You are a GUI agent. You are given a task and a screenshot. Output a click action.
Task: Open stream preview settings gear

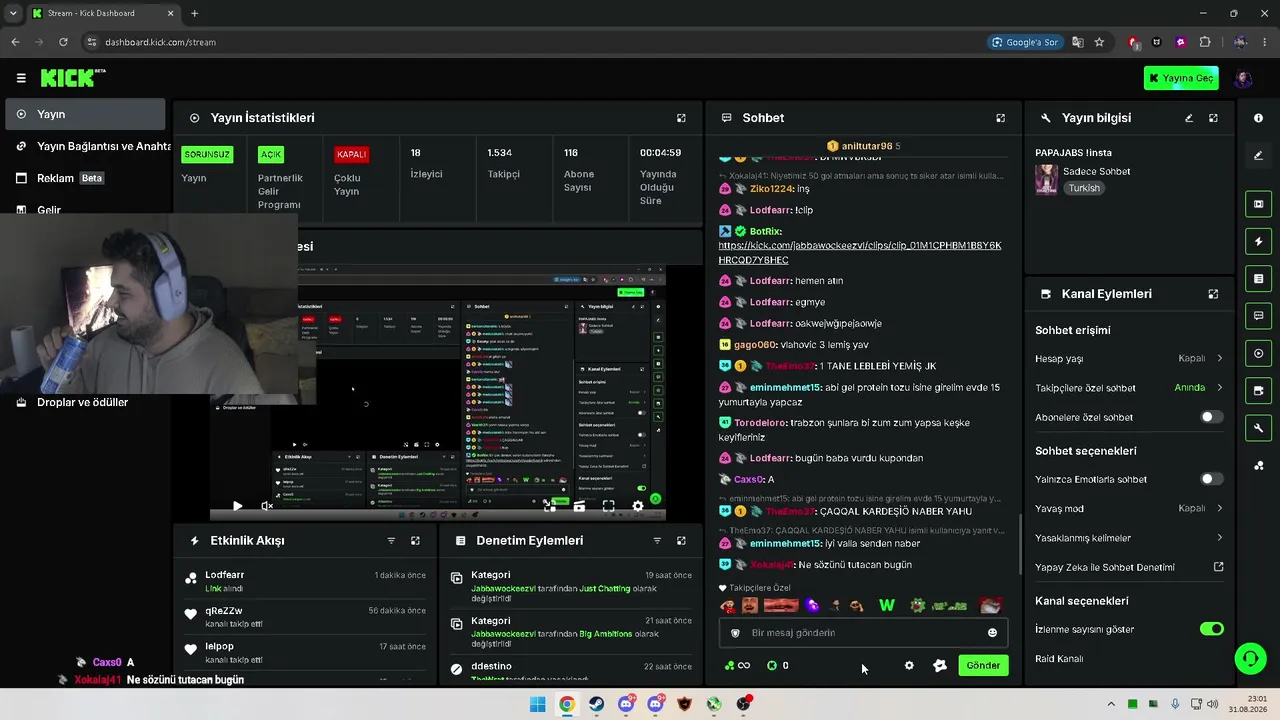[638, 506]
